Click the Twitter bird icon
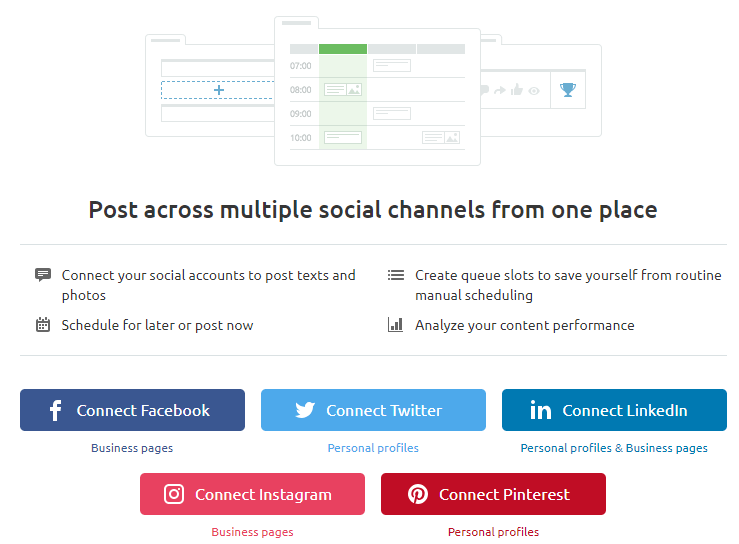 pyautogui.click(x=305, y=410)
